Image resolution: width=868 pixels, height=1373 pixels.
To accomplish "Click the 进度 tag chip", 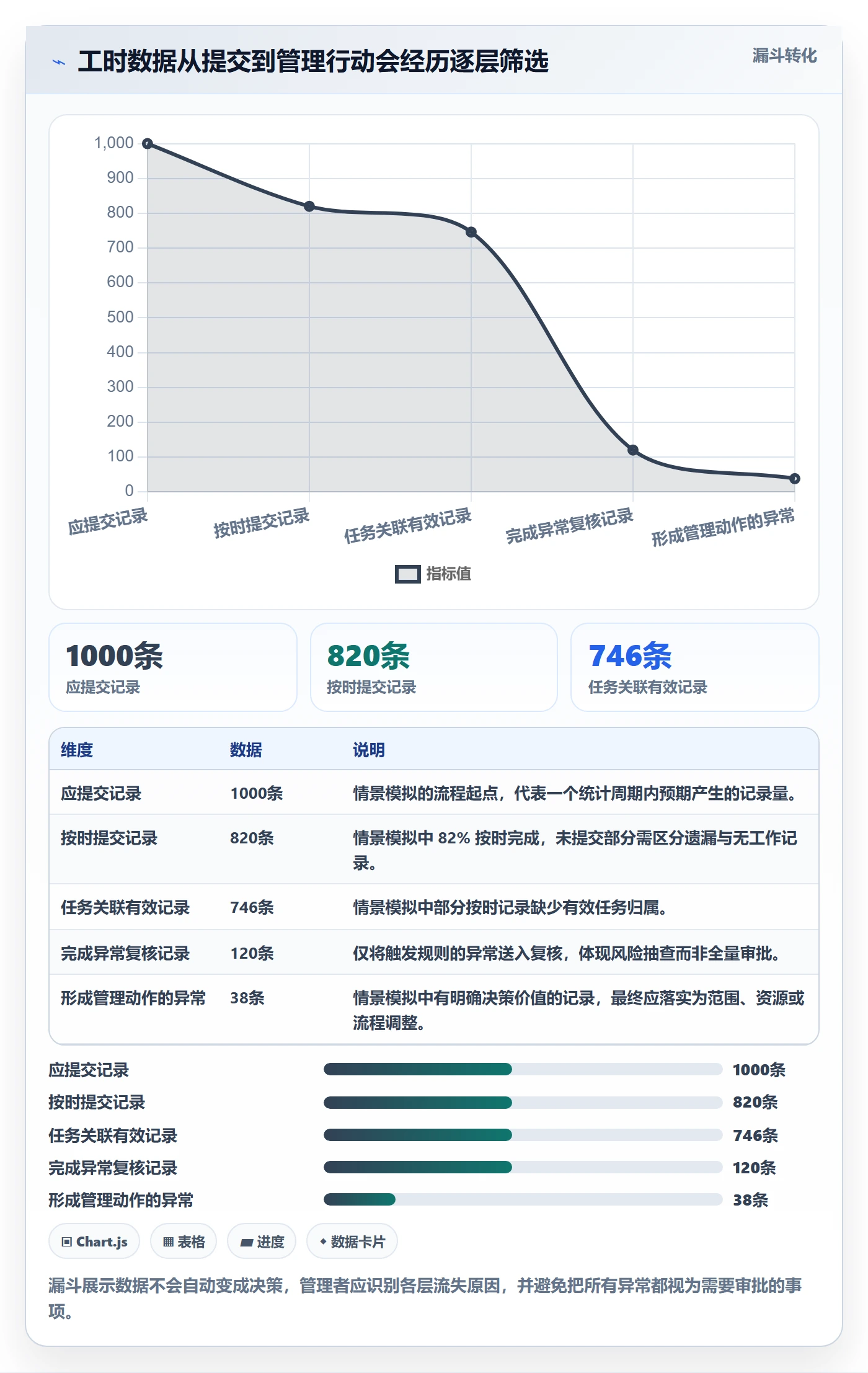I will pyautogui.click(x=262, y=1242).
